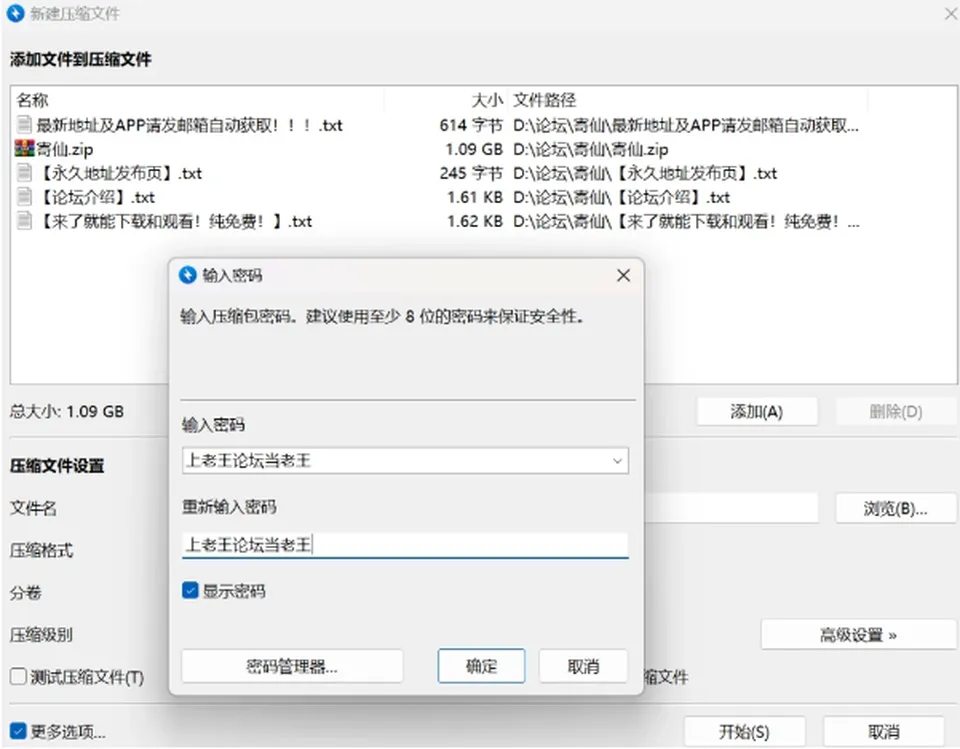
Task: Click the 浏览(B)... button
Action: pos(895,508)
